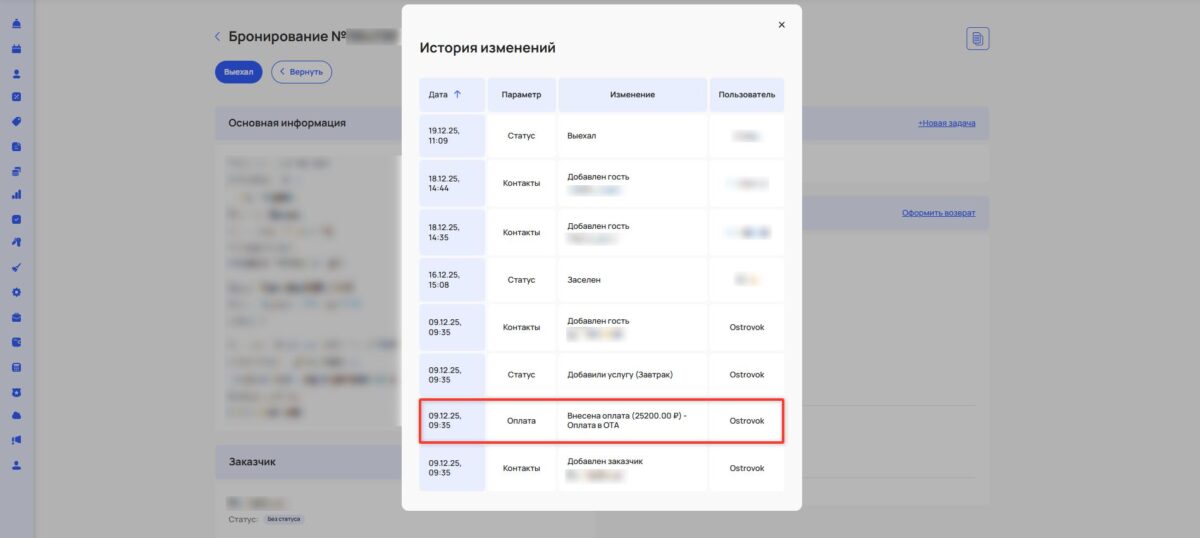Open the Оформить возврат link
The width and height of the screenshot is (1200, 538).
click(x=938, y=213)
